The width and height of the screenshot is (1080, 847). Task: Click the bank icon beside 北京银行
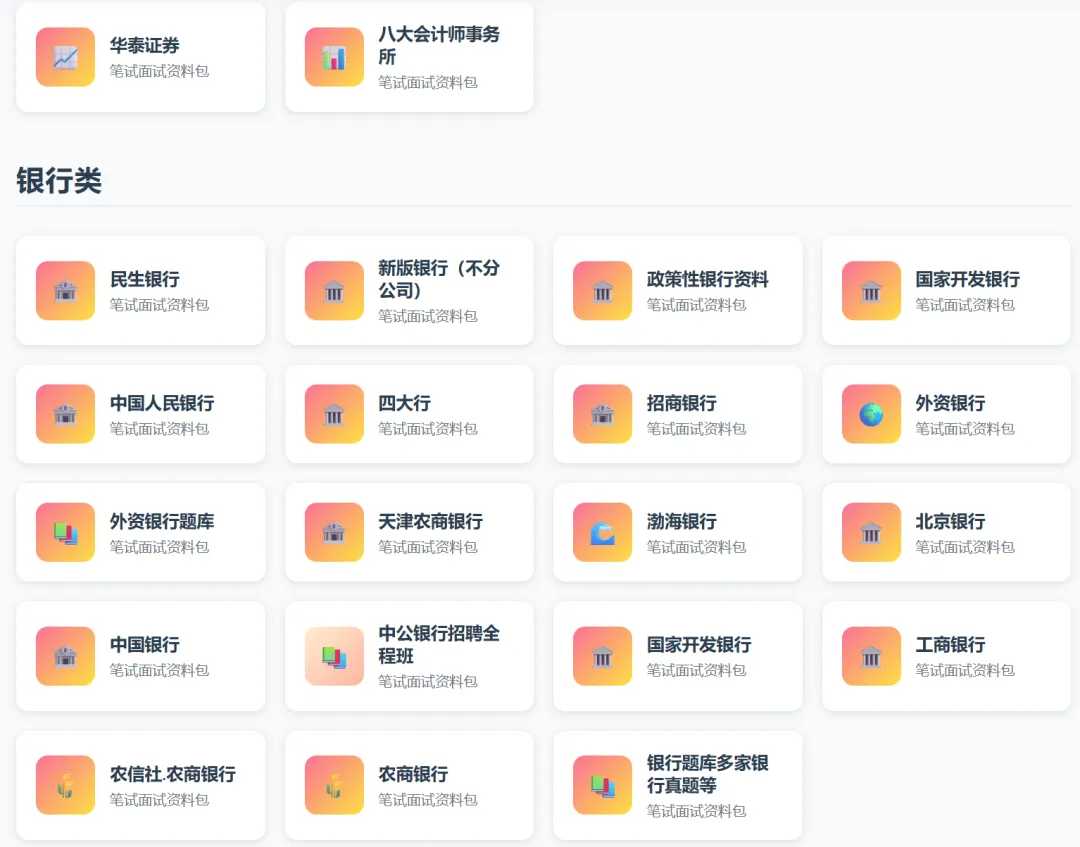point(871,532)
